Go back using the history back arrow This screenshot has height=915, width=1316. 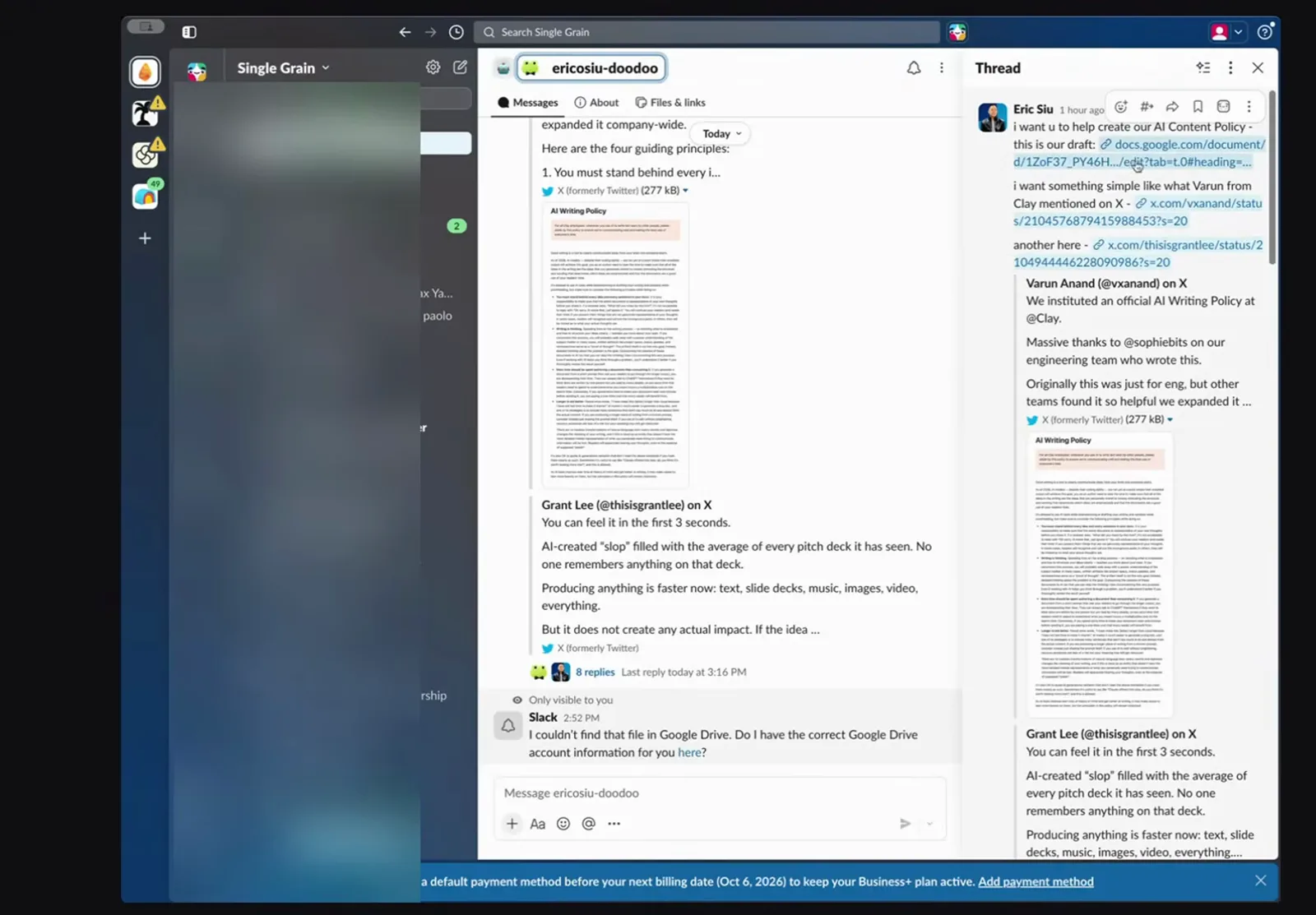pyautogui.click(x=405, y=32)
